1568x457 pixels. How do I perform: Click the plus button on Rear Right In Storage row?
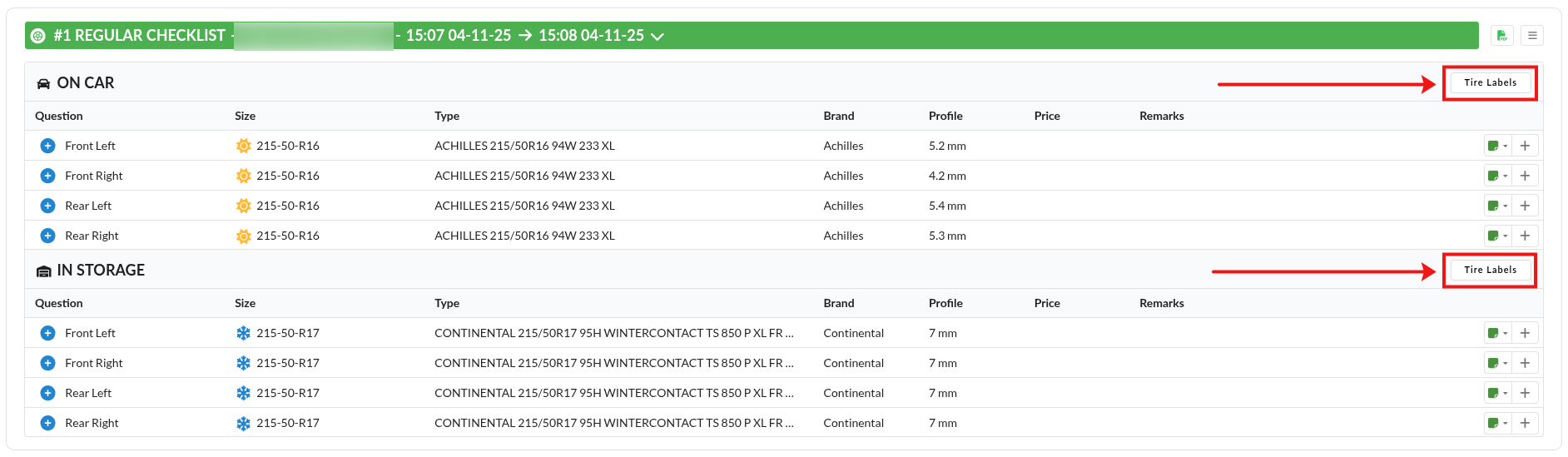click(x=1525, y=423)
